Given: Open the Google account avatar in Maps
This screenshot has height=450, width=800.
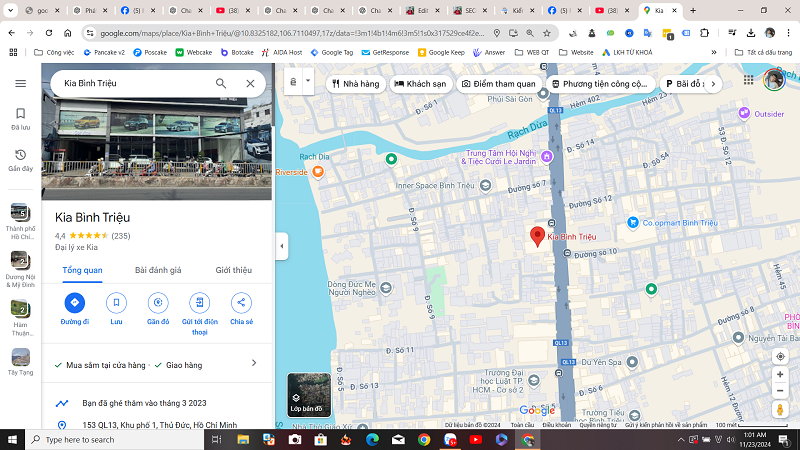Looking at the screenshot, I should pyautogui.click(x=773, y=80).
